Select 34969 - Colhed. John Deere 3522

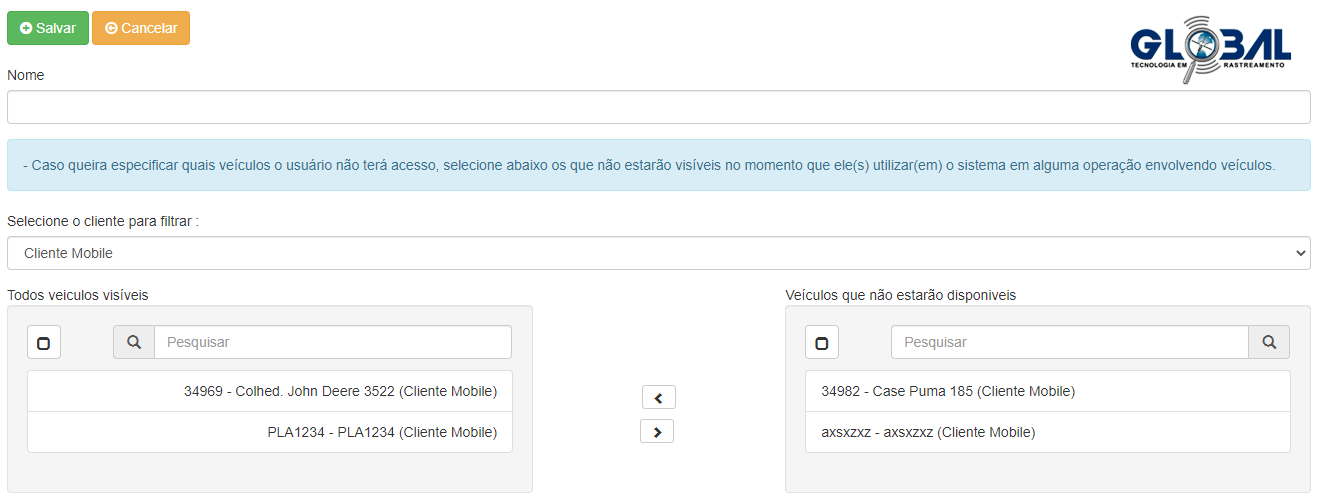(340, 391)
